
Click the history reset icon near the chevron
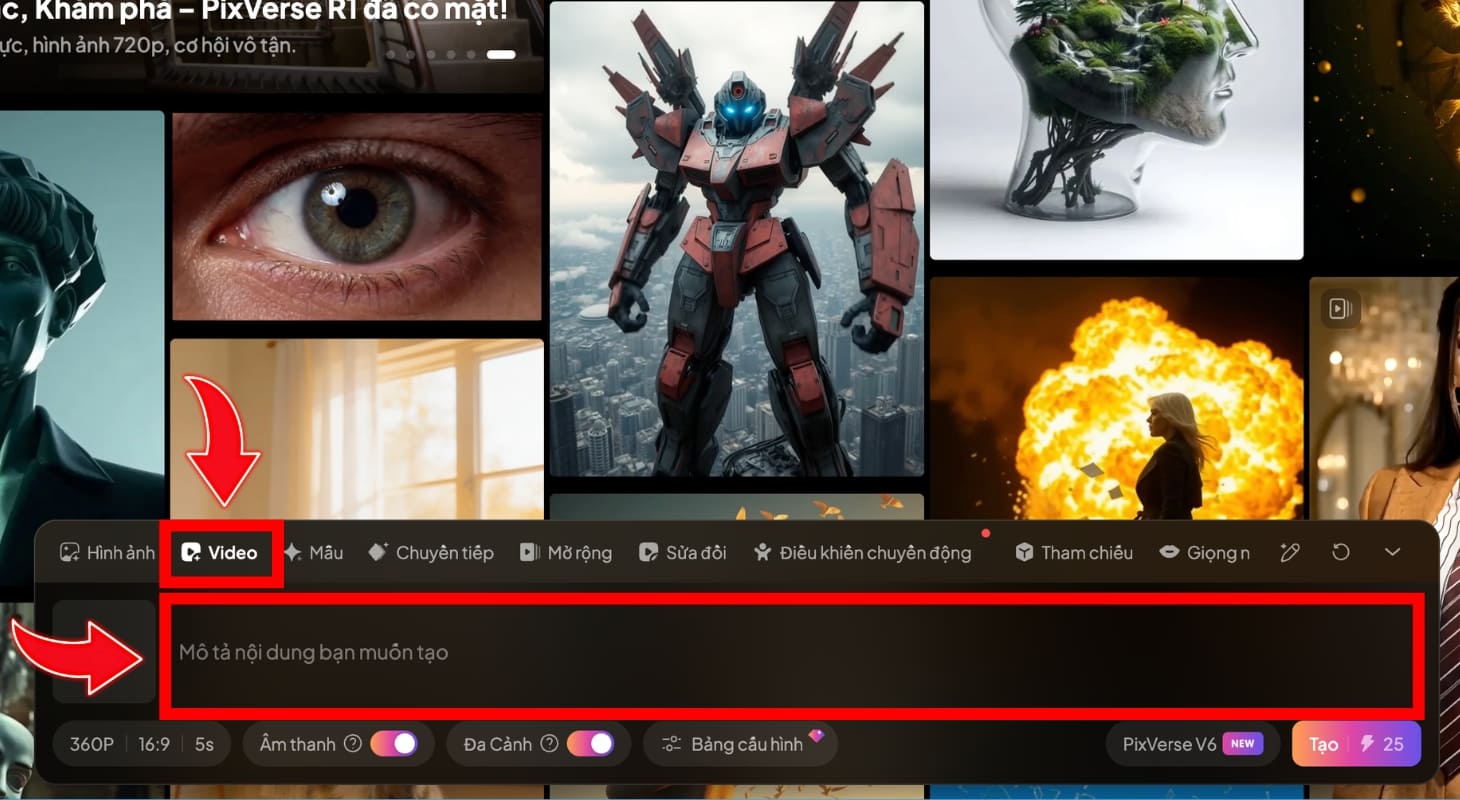click(x=1340, y=551)
